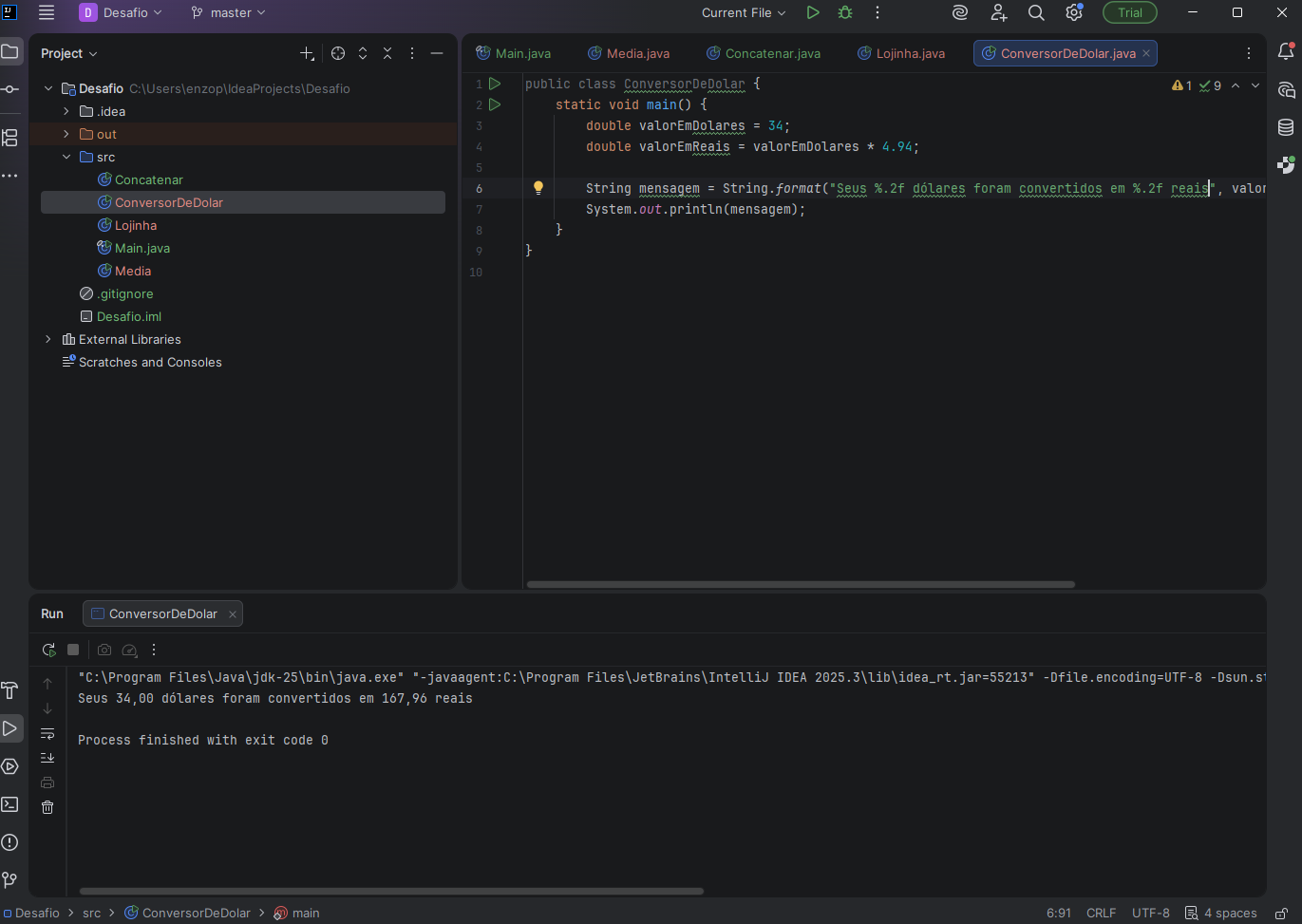Rerun ConversorDeDolar in the Run panel
Image resolution: width=1302 pixels, height=924 pixels.
(x=48, y=650)
